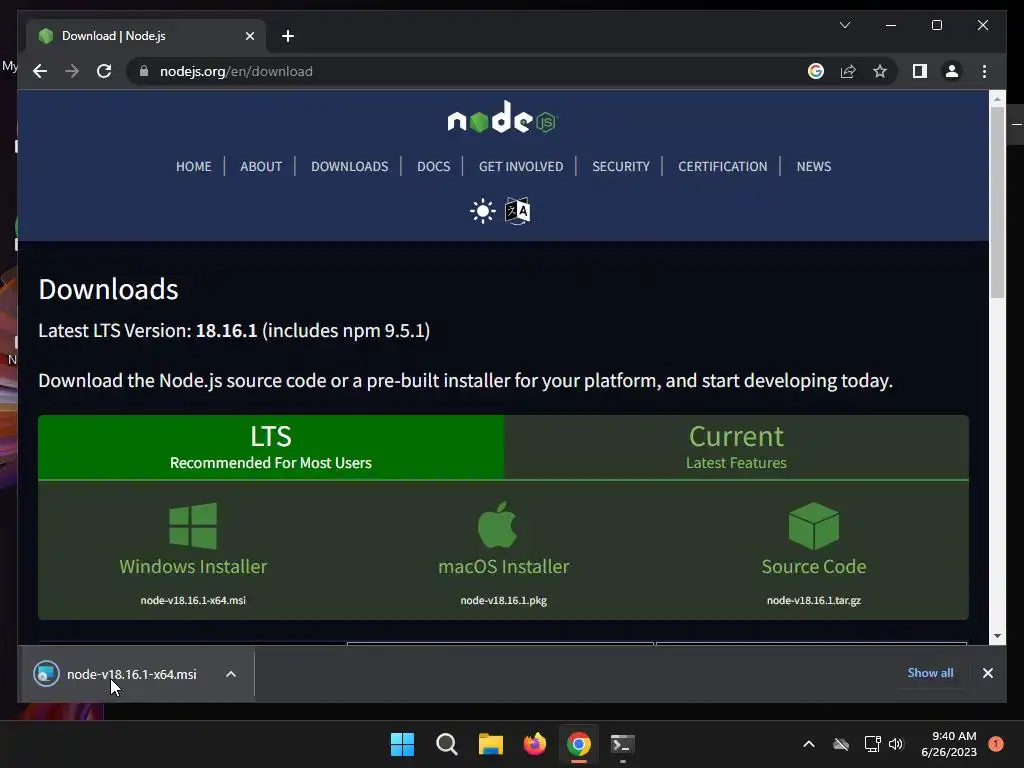1024x768 pixels.
Task: Launch Firefox from the taskbar
Action: (535, 744)
